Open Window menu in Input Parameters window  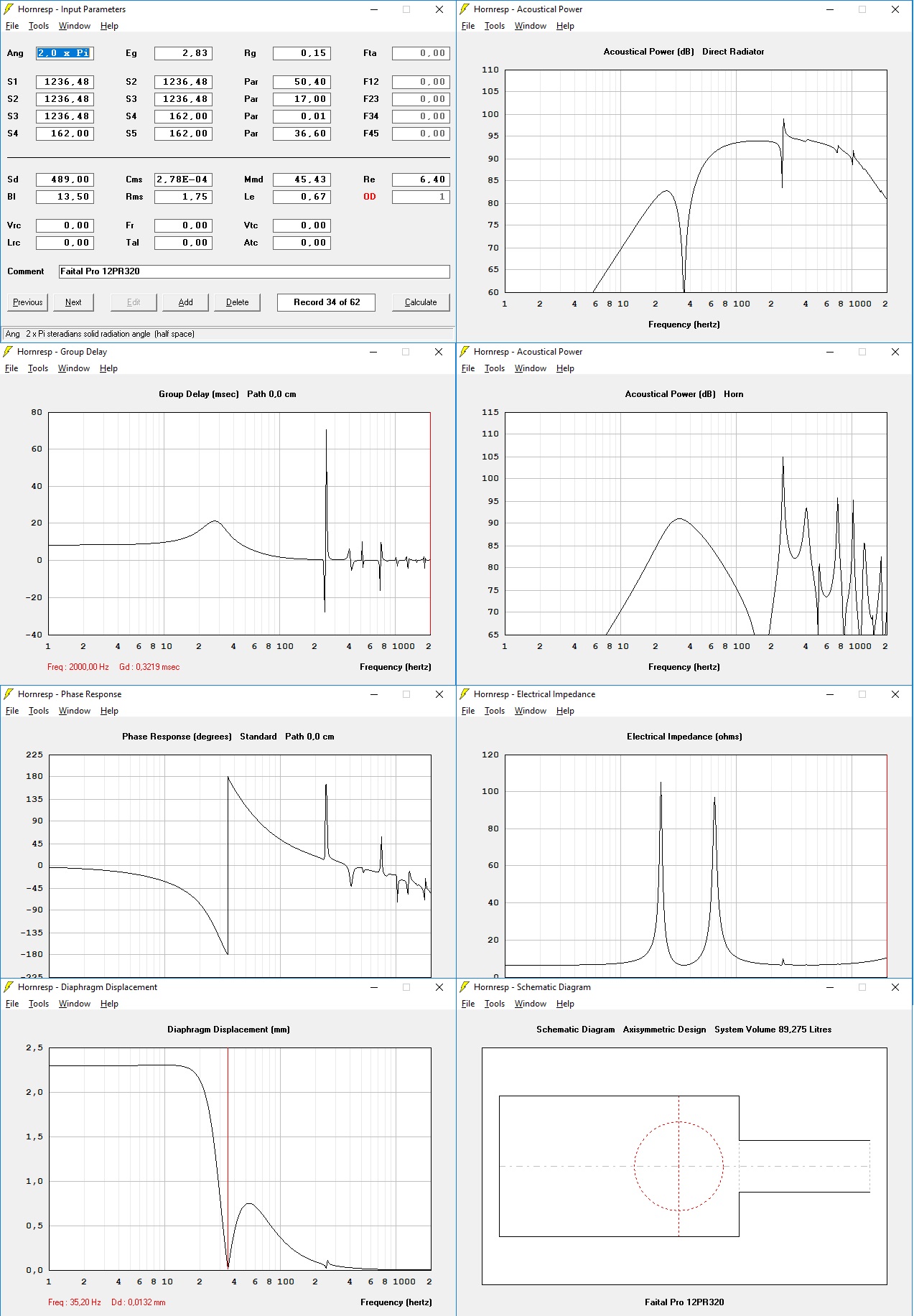tap(75, 26)
